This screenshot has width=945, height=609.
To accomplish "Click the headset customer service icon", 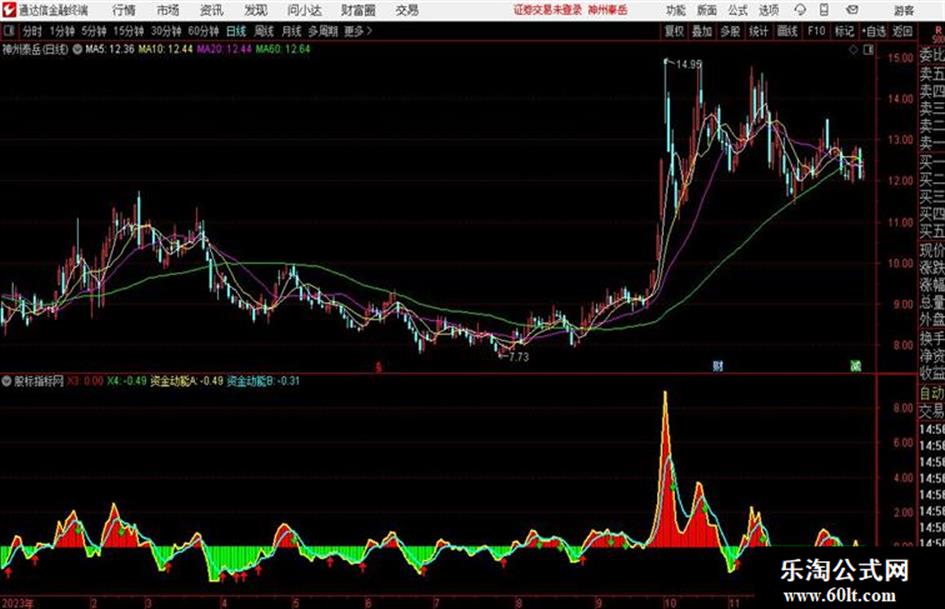I will pos(800,10).
